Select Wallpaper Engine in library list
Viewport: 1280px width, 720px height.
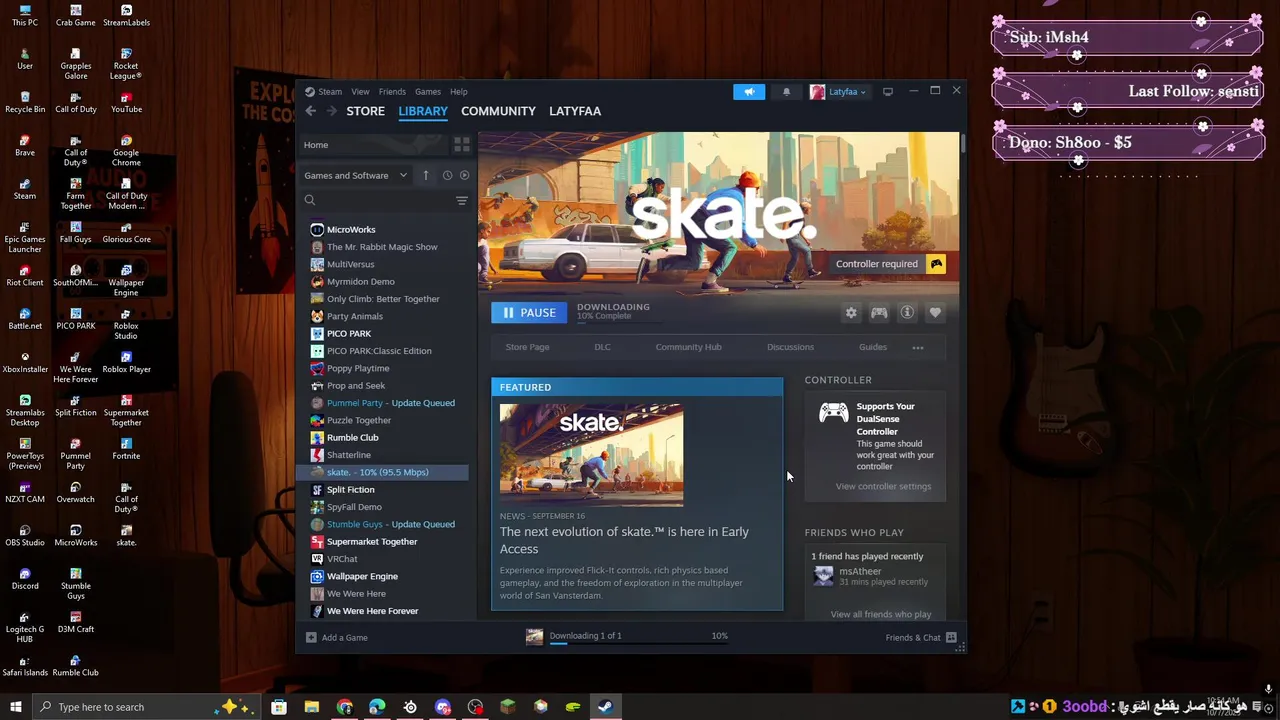coord(362,576)
